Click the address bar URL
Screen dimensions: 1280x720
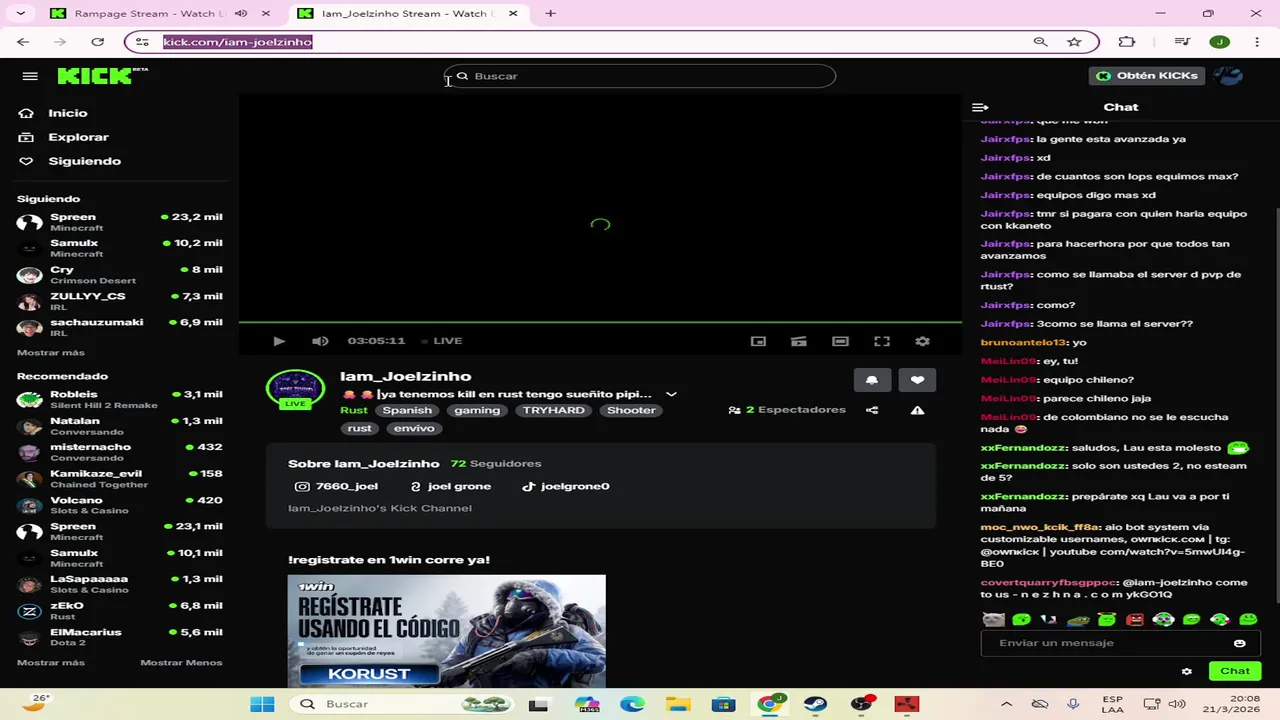pos(237,42)
